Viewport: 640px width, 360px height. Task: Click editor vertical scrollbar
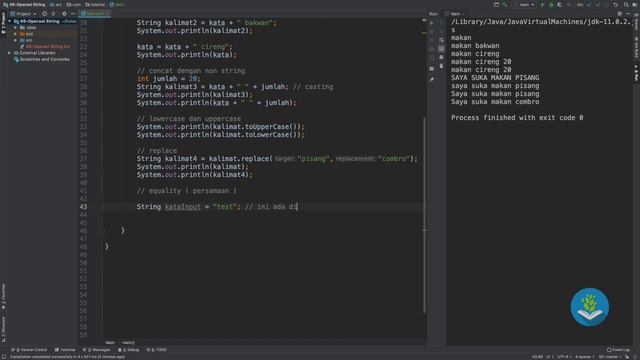pyautogui.click(x=424, y=214)
